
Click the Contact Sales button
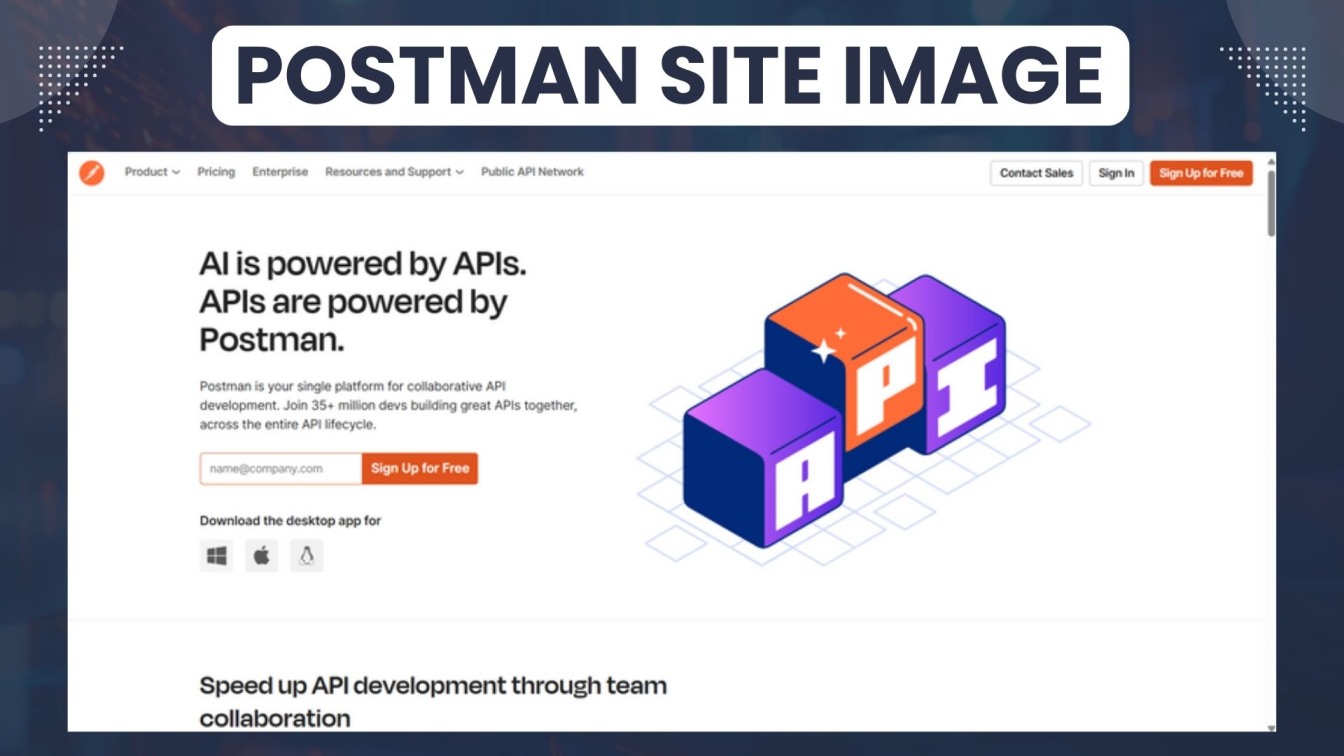pos(1036,173)
